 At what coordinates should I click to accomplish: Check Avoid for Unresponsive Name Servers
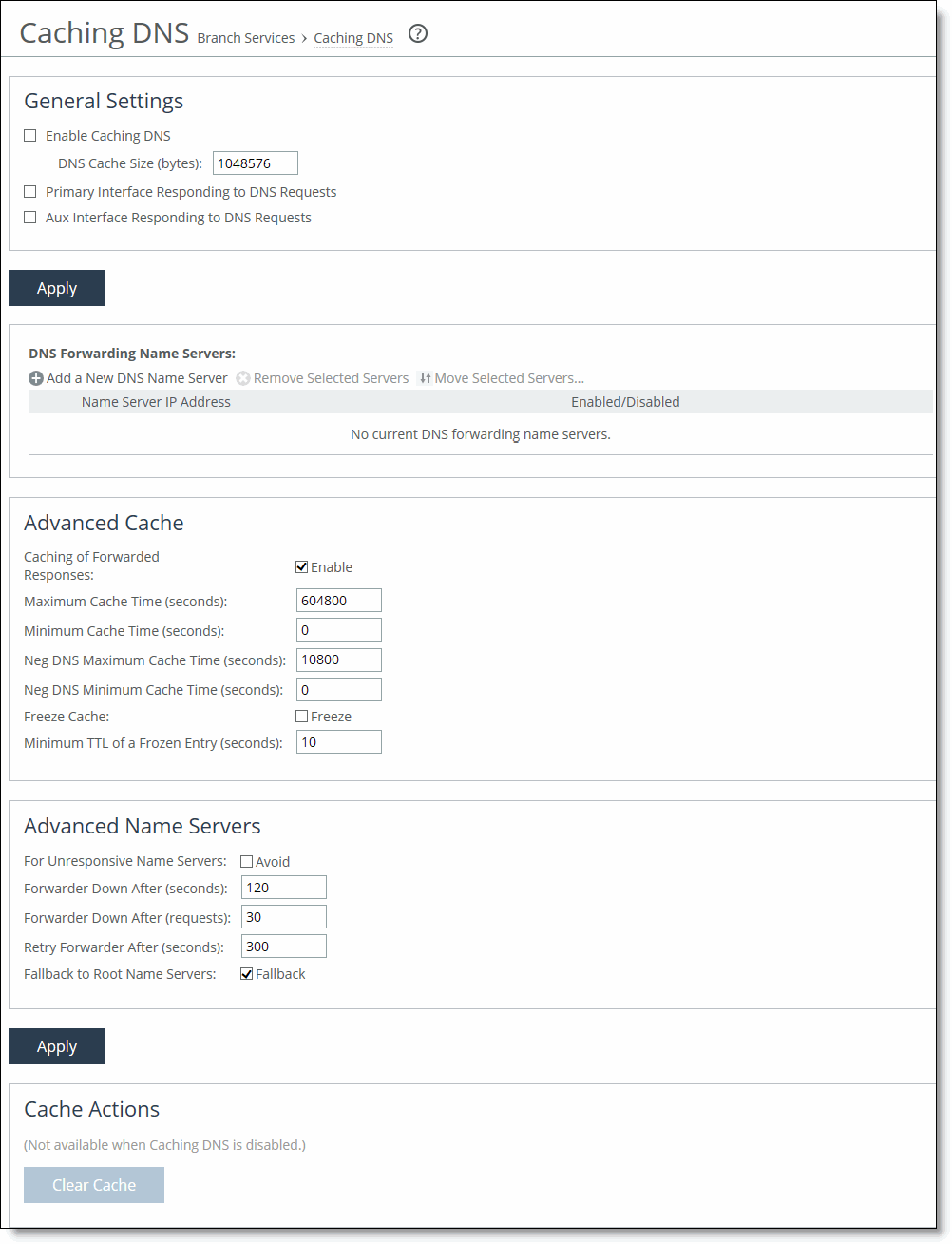point(246,861)
